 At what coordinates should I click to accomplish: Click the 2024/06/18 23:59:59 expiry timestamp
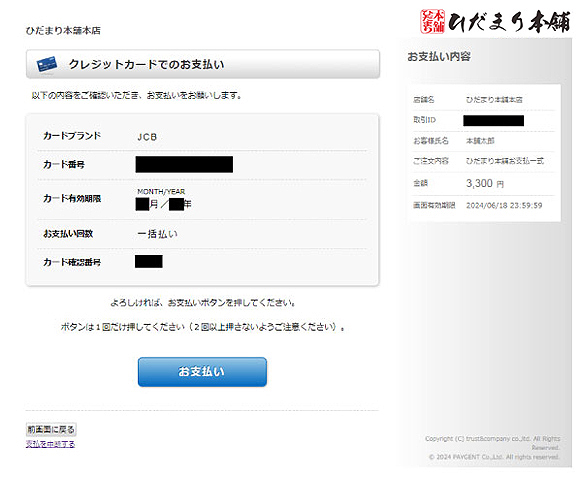pos(504,206)
